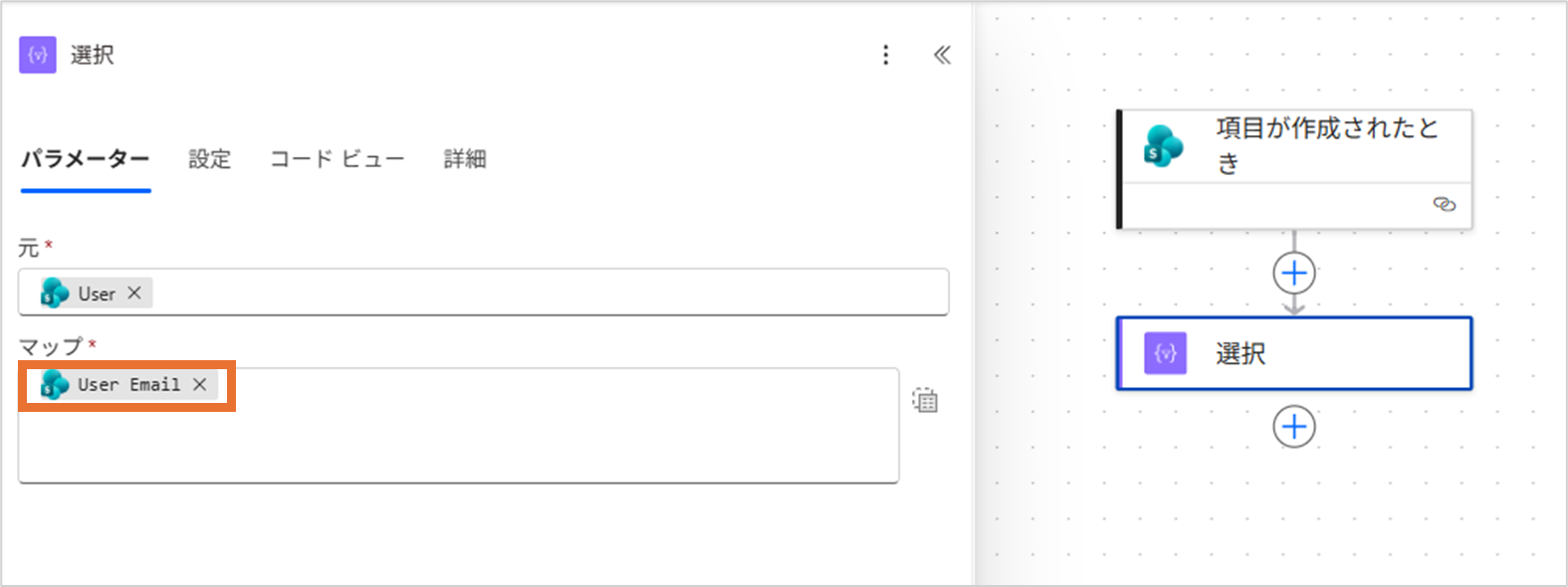Open the three-dot more options menu
The image size is (1568, 587).
(x=885, y=55)
